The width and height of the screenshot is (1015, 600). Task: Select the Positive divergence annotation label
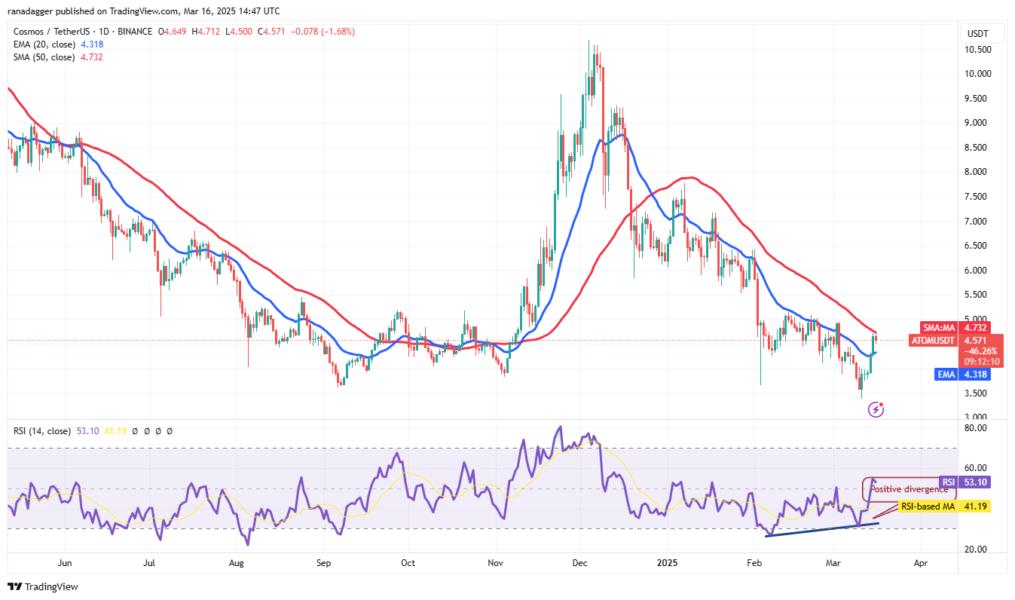908,489
